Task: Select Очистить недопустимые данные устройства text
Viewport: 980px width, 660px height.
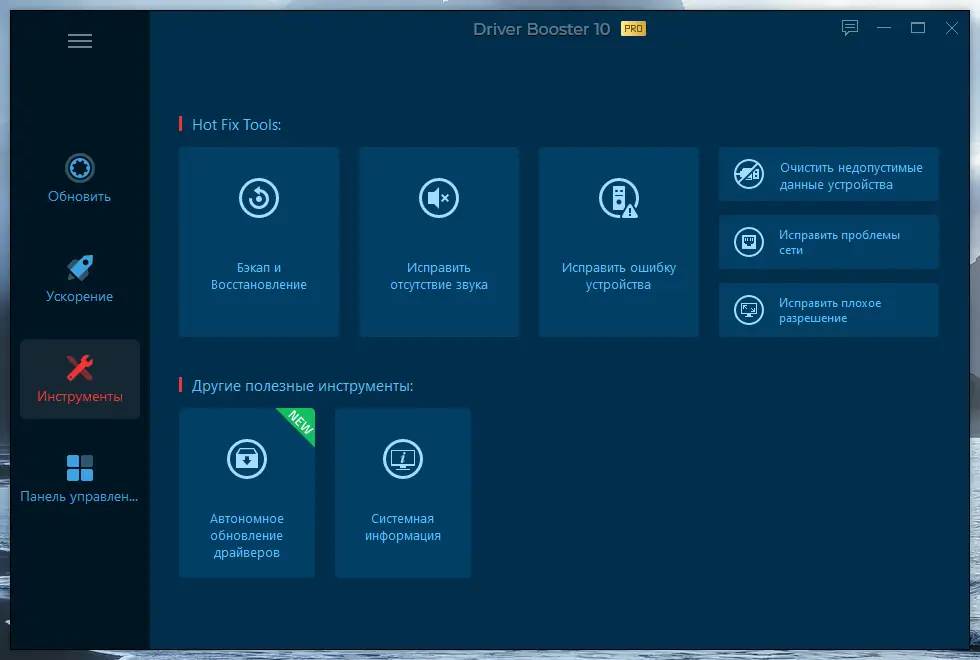Action: [851, 176]
